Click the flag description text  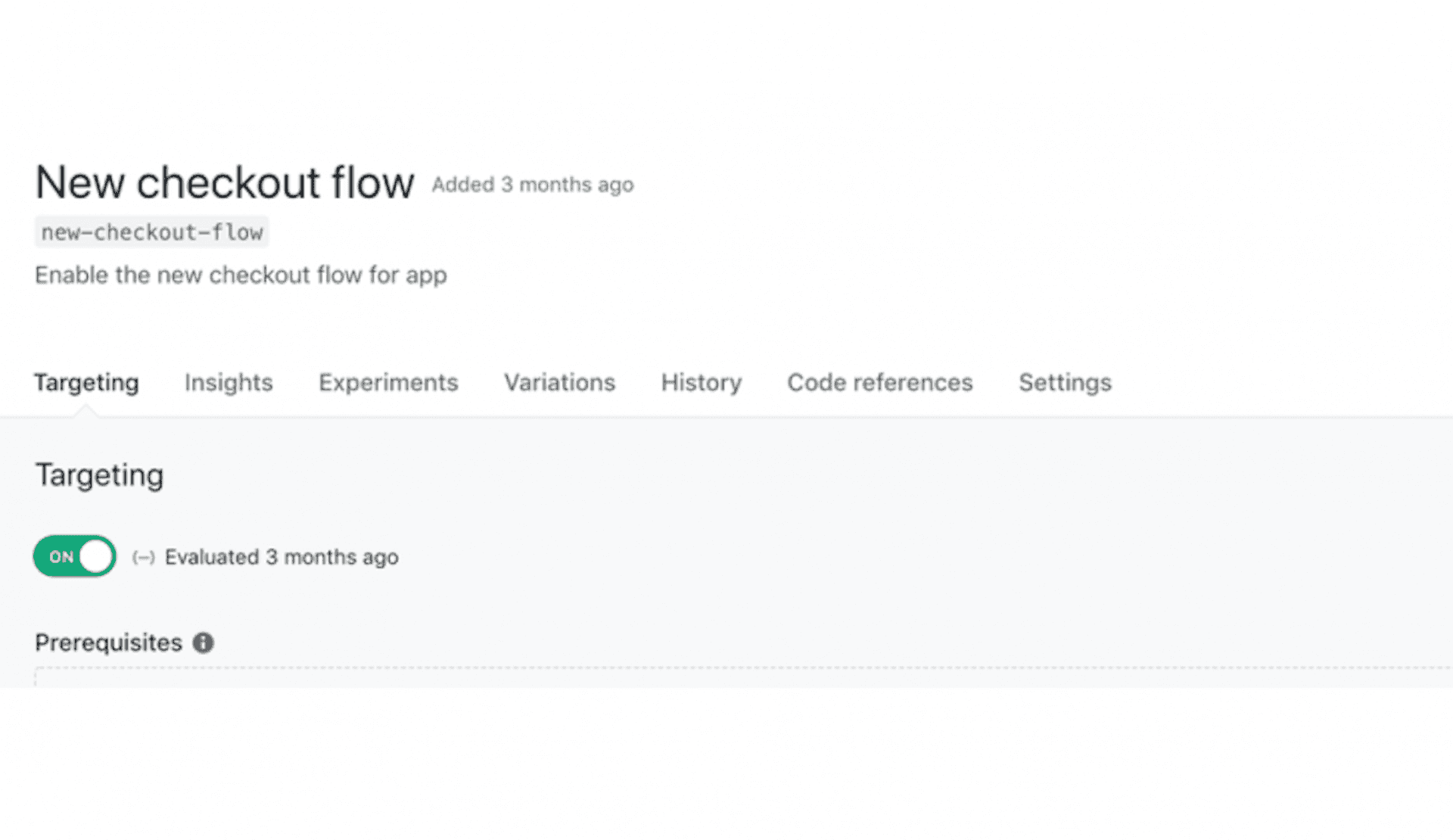240,275
